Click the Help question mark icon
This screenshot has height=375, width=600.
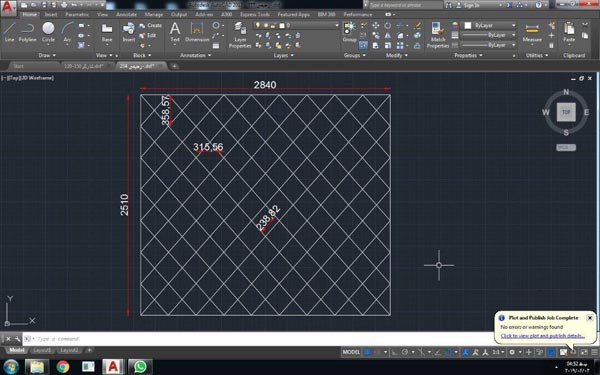(538, 5)
